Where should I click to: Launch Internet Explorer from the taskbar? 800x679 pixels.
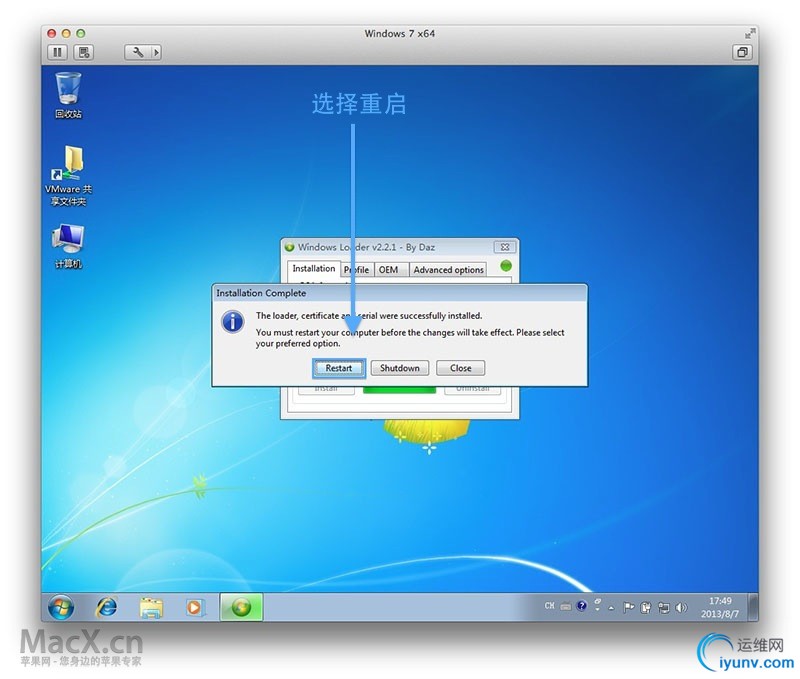(106, 608)
